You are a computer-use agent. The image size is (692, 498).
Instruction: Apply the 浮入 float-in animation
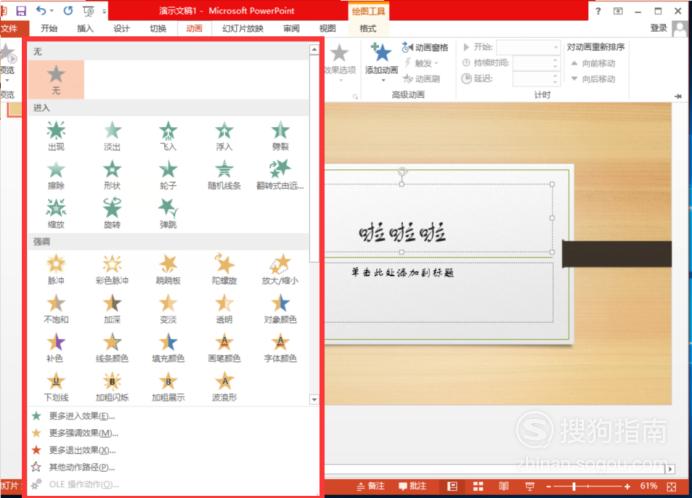click(x=224, y=136)
